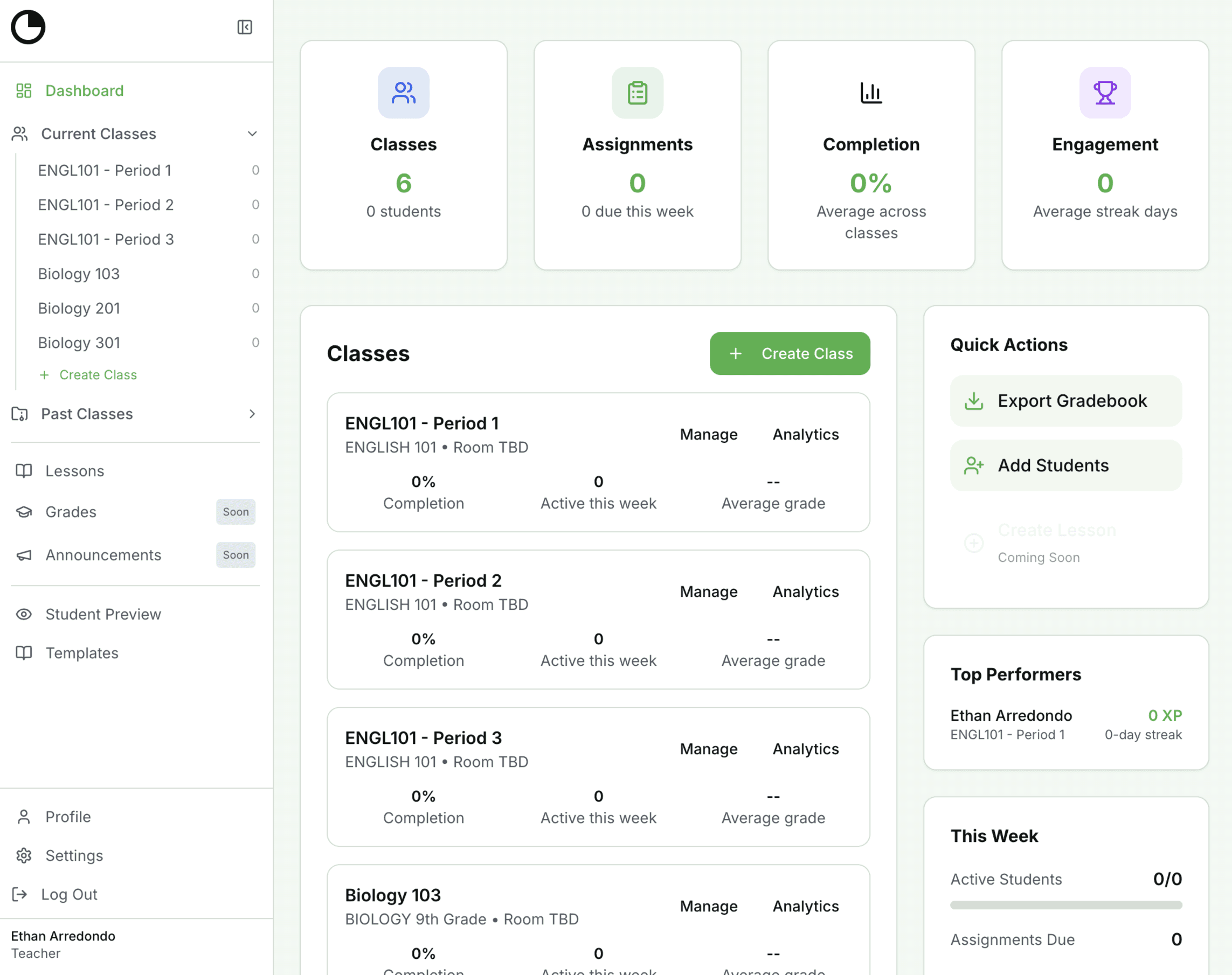
Task: Select Manage on Biology 103
Action: click(708, 906)
